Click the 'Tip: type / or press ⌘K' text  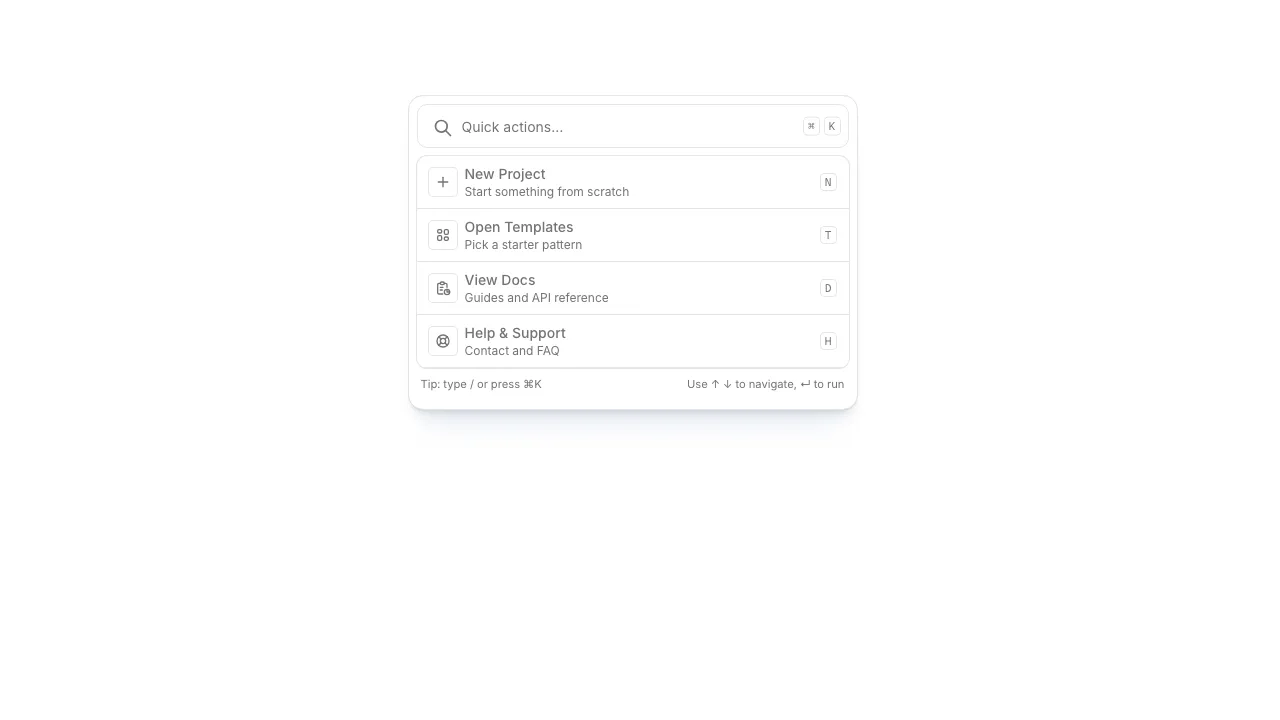click(x=481, y=383)
